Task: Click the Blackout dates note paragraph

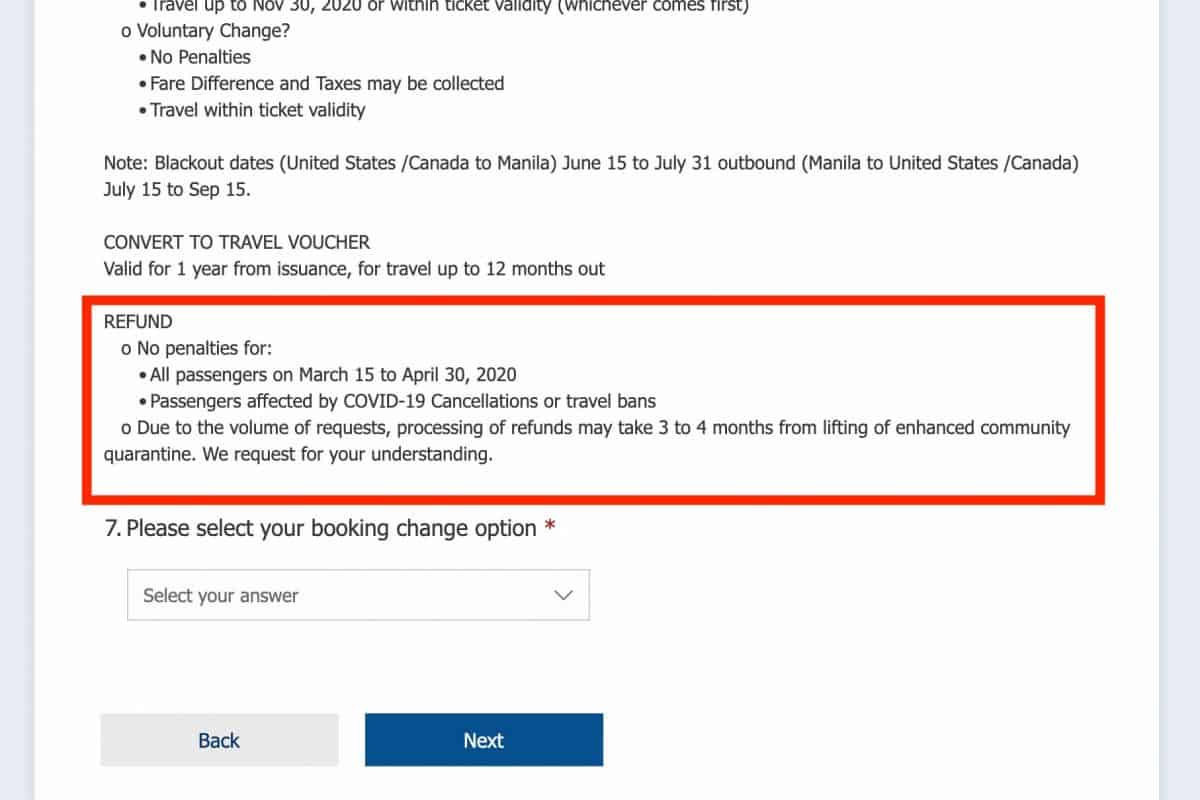Action: tap(590, 163)
